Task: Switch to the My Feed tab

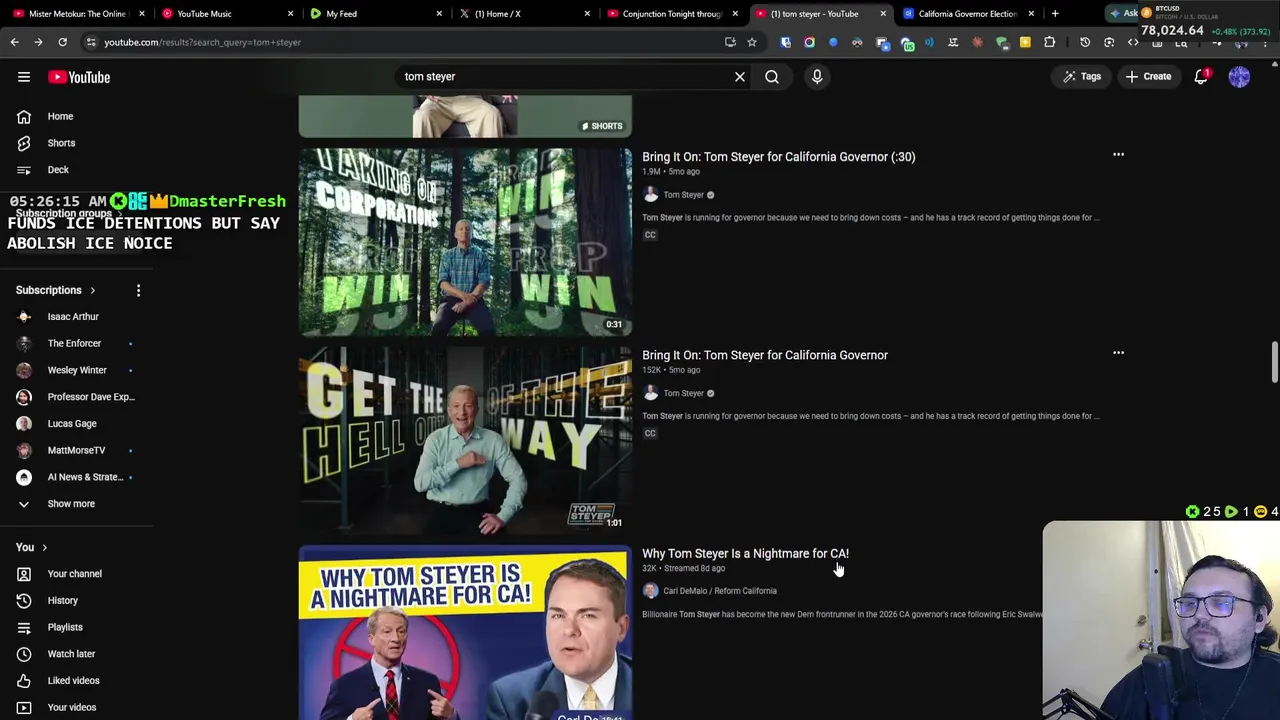Action: pos(374,14)
